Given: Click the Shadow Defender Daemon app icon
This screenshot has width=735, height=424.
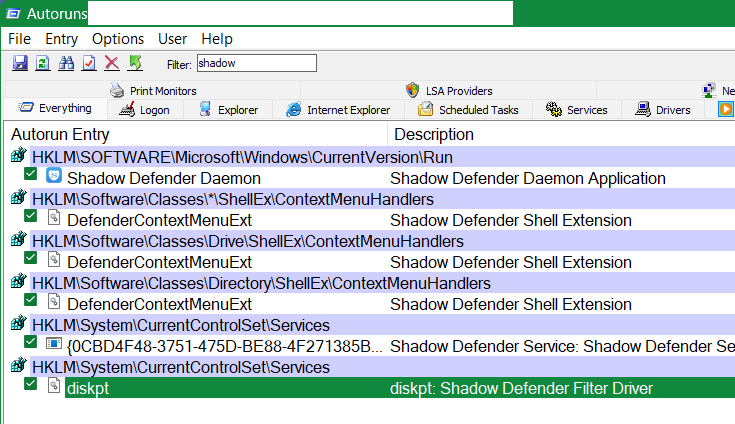Looking at the screenshot, I should tap(54, 176).
